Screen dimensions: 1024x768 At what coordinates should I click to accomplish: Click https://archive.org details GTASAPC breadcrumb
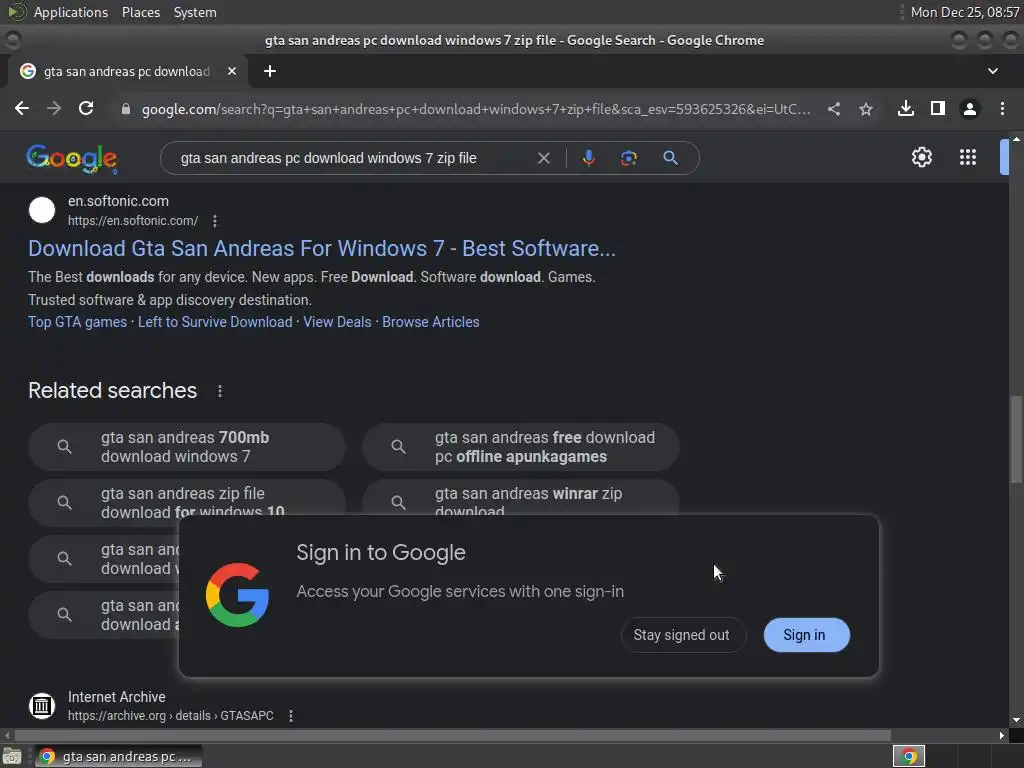[170, 716]
